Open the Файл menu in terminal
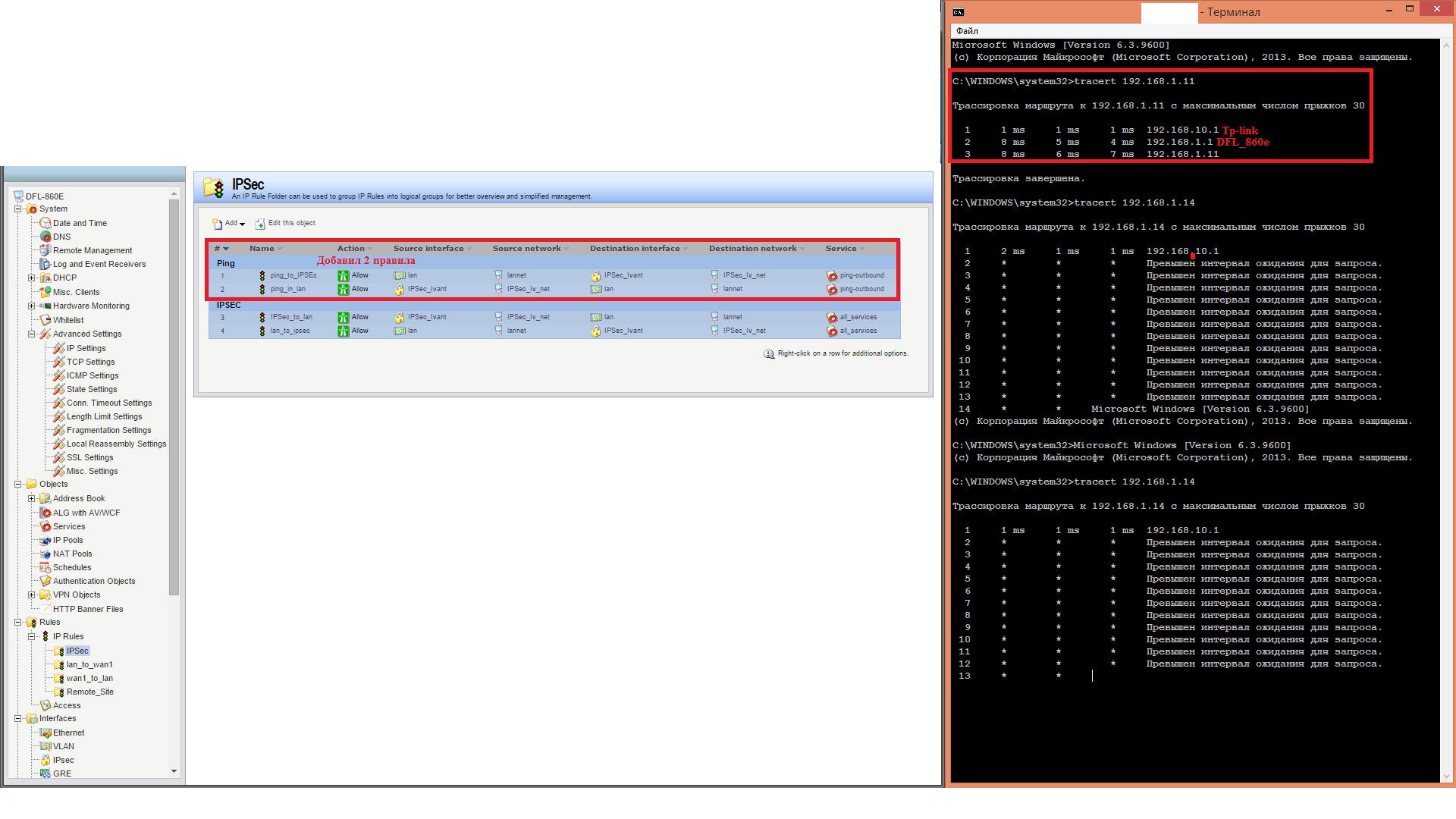This screenshot has width=1456, height=819. click(x=967, y=31)
